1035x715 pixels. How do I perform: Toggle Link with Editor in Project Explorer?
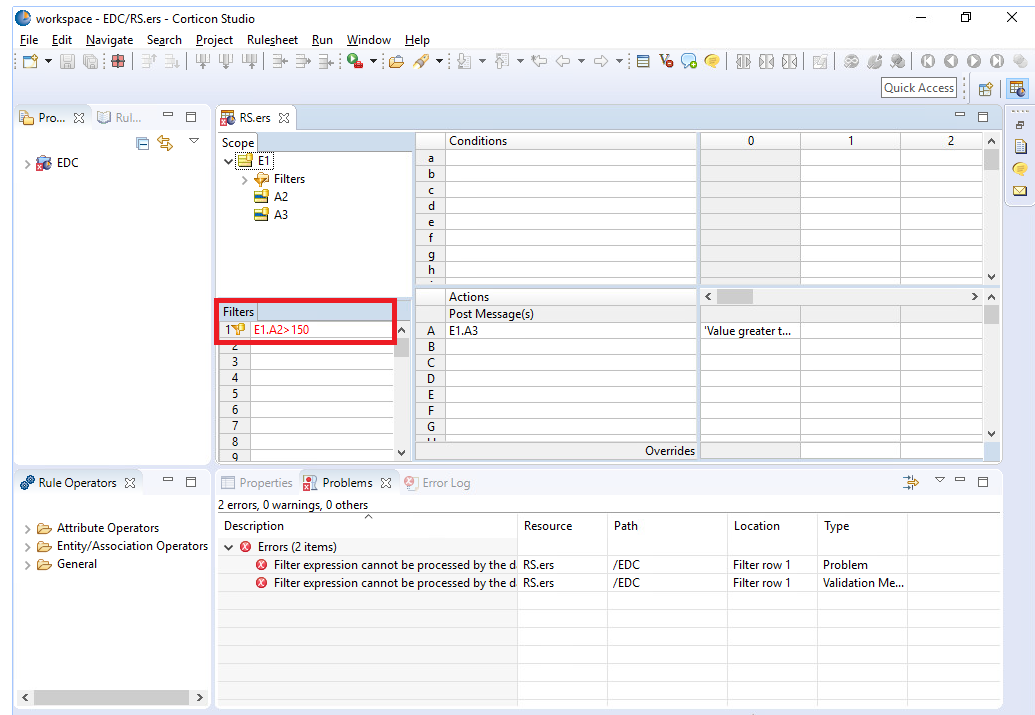click(165, 143)
